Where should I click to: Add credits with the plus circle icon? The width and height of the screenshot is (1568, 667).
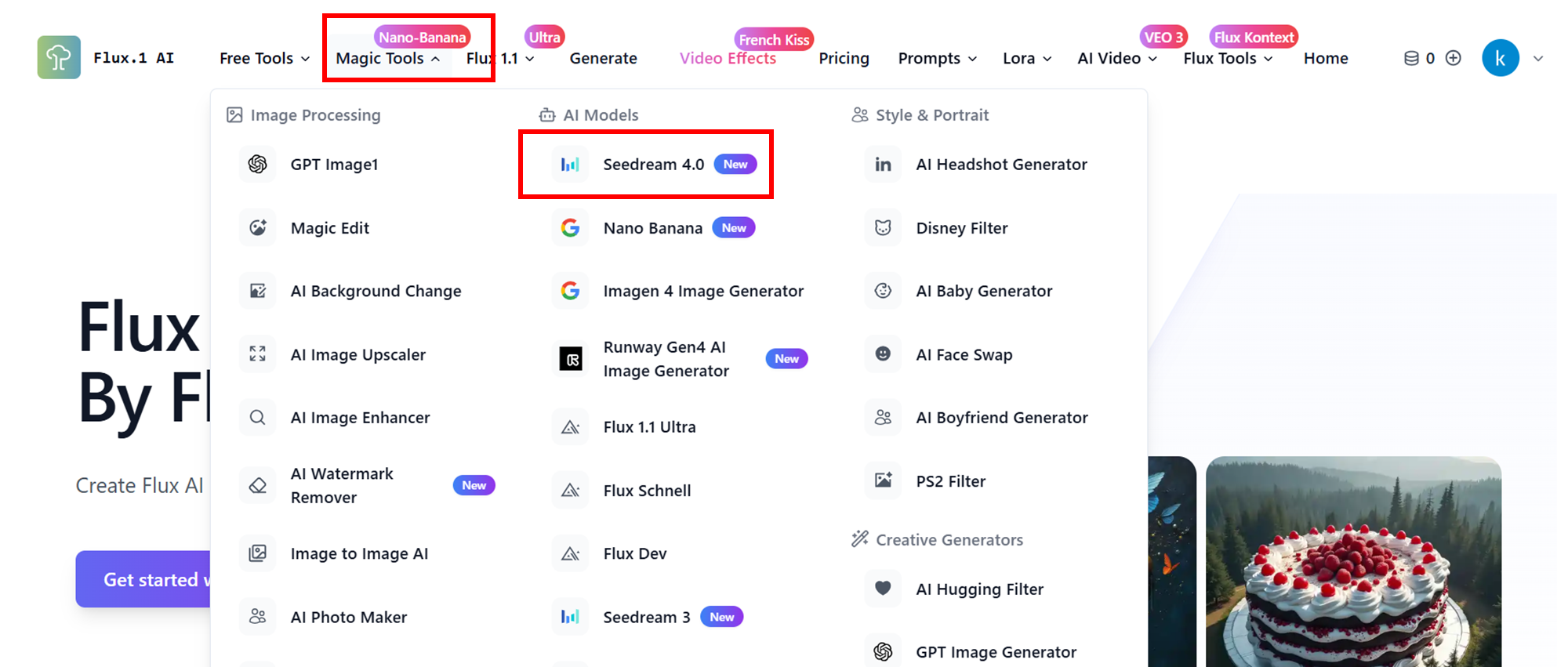coord(1454,58)
